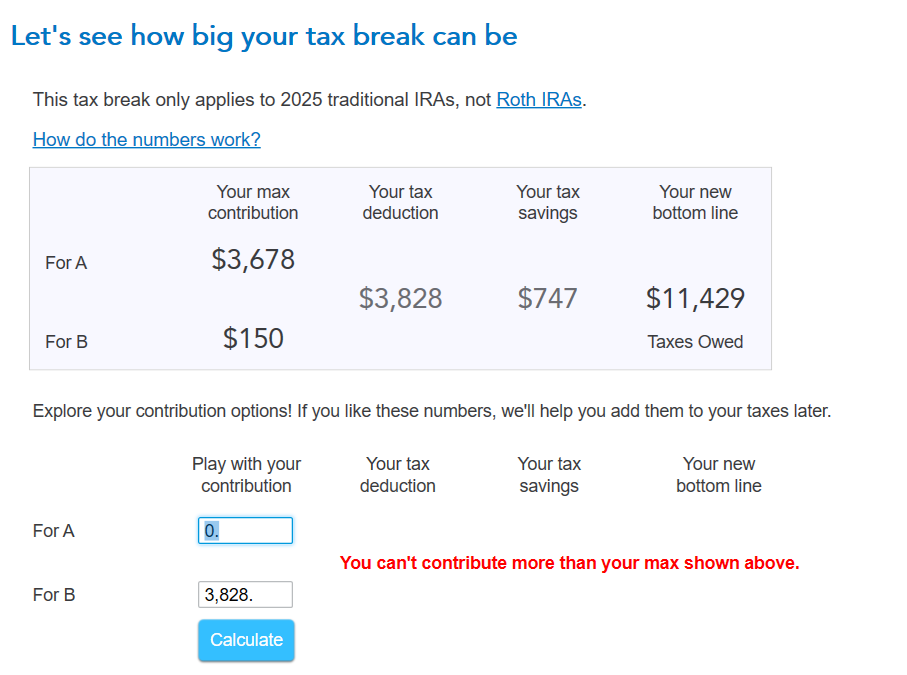
Task: Click the For A label beside the input field
Action: click(54, 531)
